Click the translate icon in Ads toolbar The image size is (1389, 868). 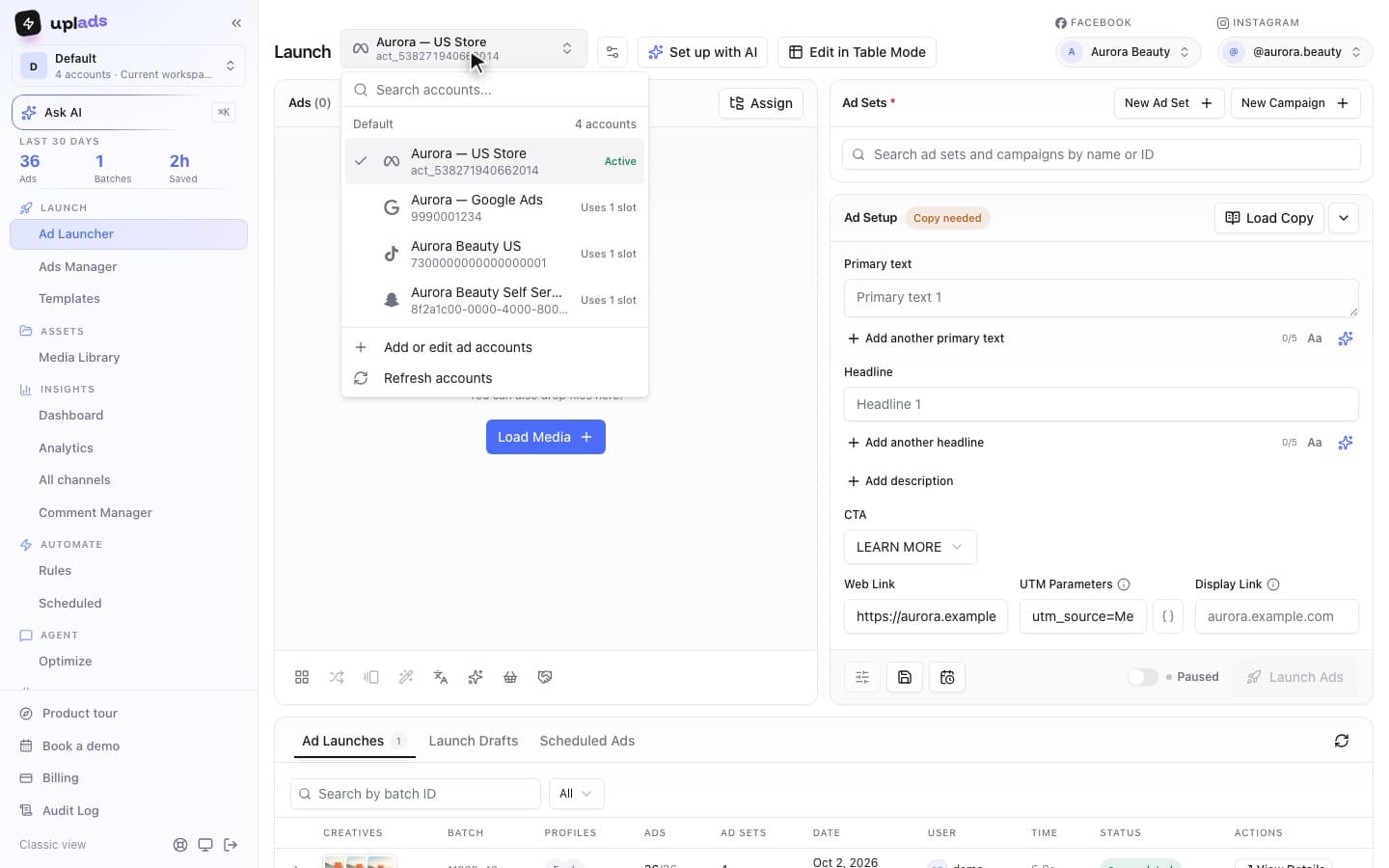point(441,677)
